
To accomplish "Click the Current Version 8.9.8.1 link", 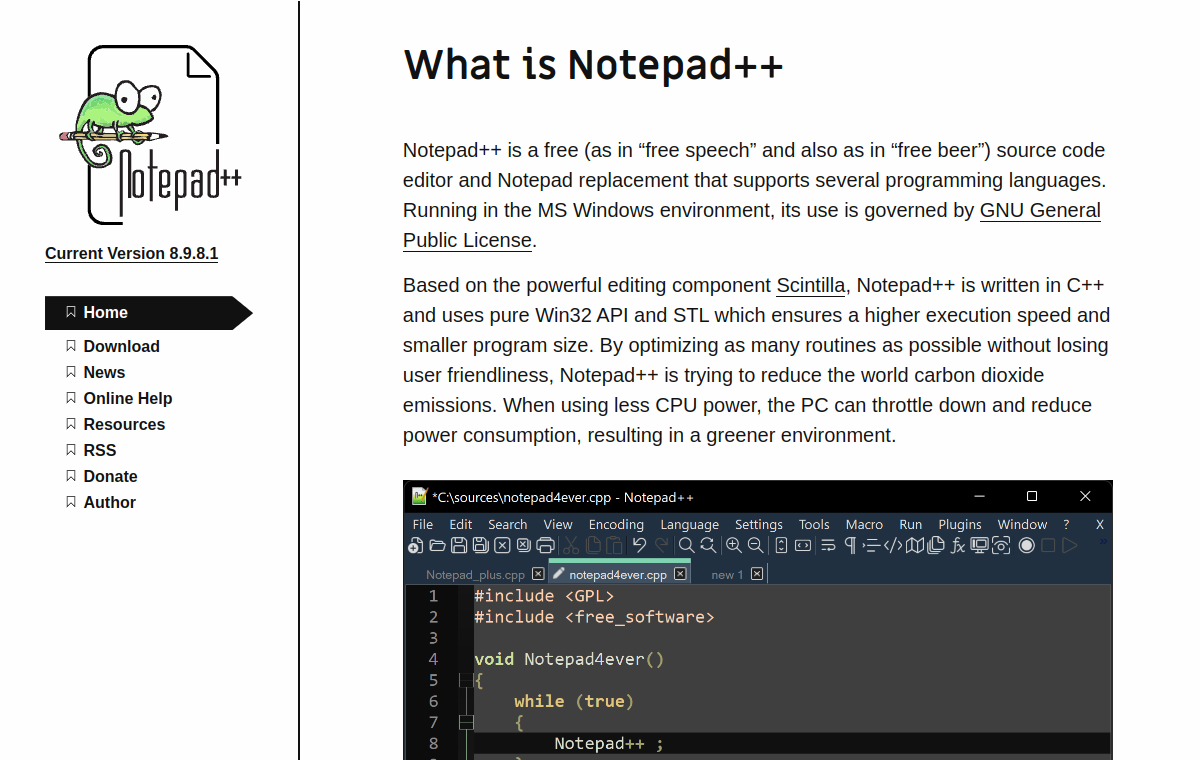I will [x=131, y=253].
